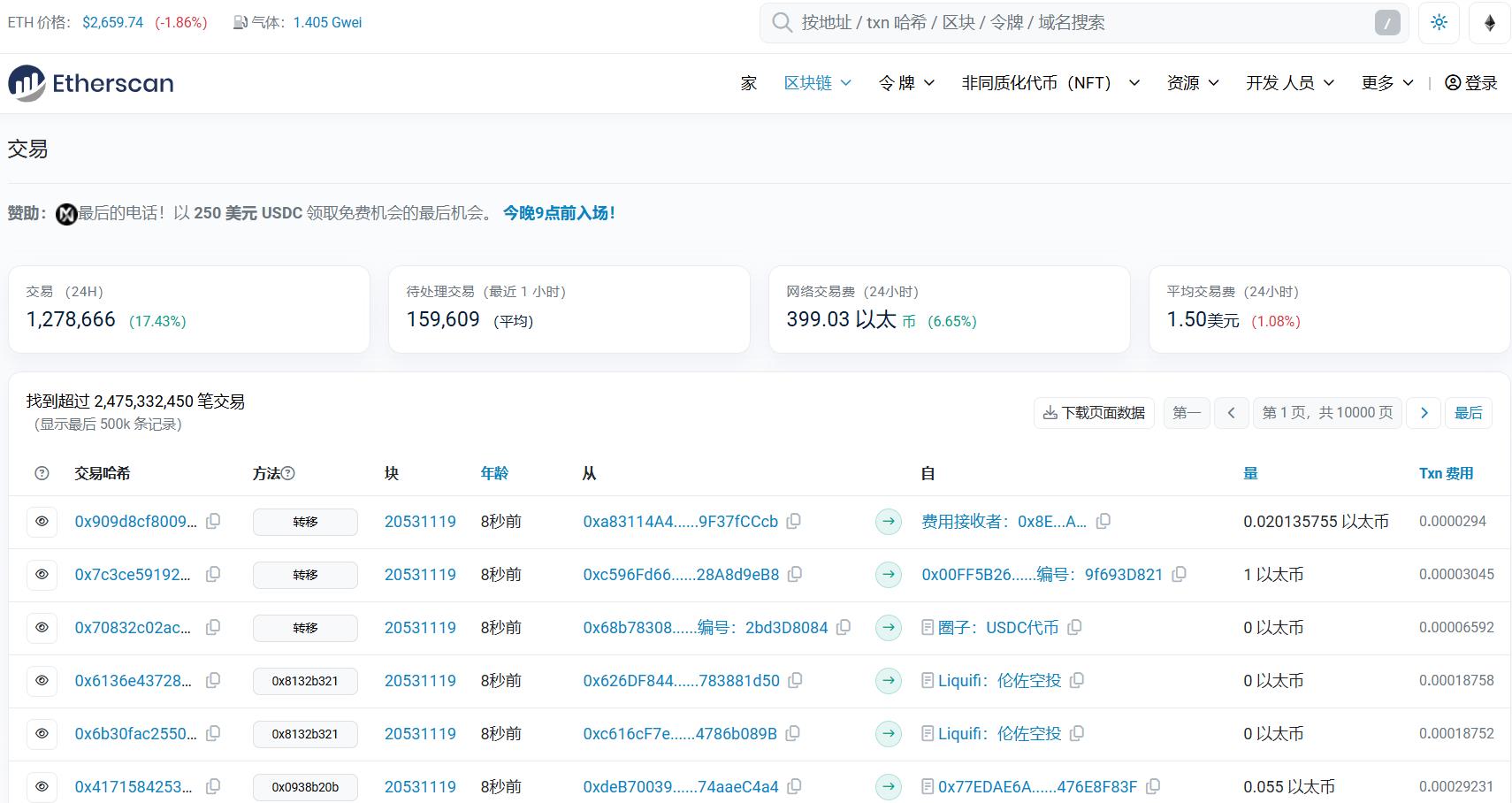This screenshot has height=803, width=1512.
Task: Copy sender address 0x626DF844...783881d50
Action: (795, 681)
